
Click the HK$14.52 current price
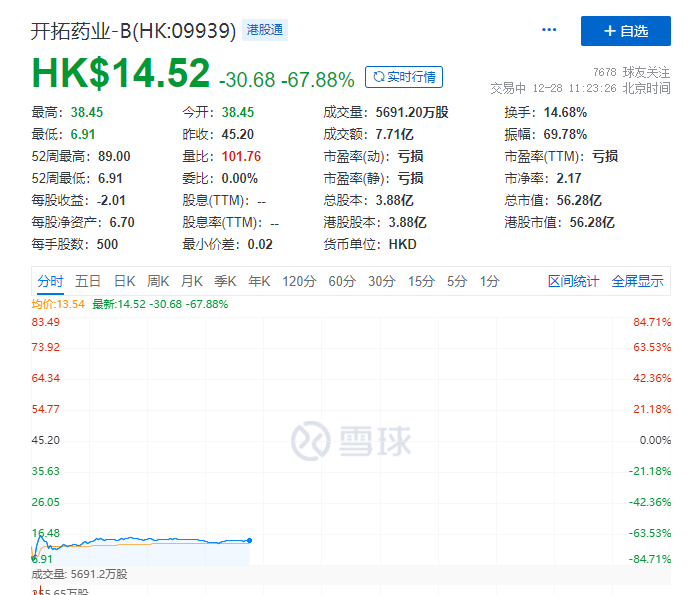(121, 73)
